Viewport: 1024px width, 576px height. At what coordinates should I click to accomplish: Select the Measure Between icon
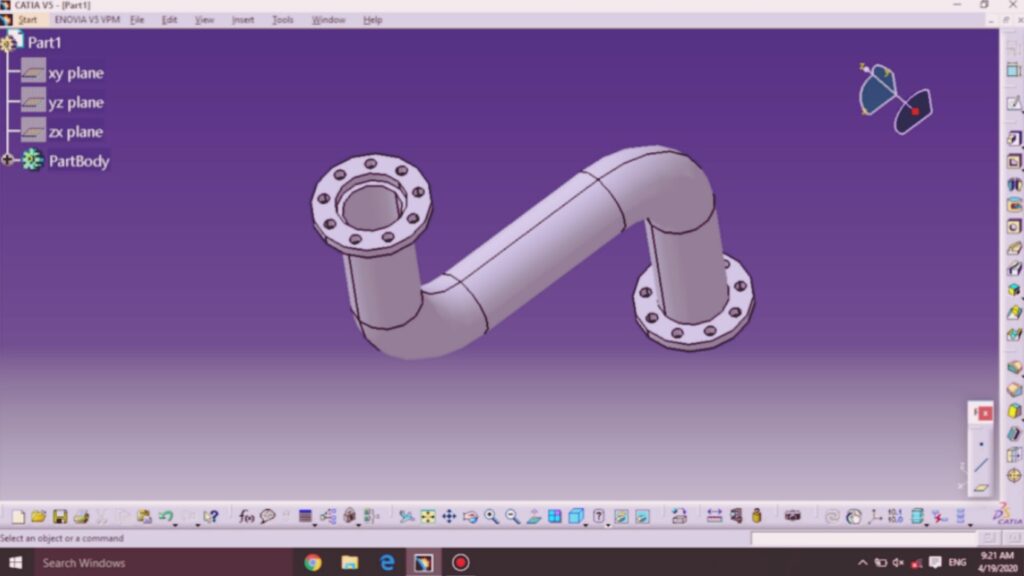click(x=714, y=517)
